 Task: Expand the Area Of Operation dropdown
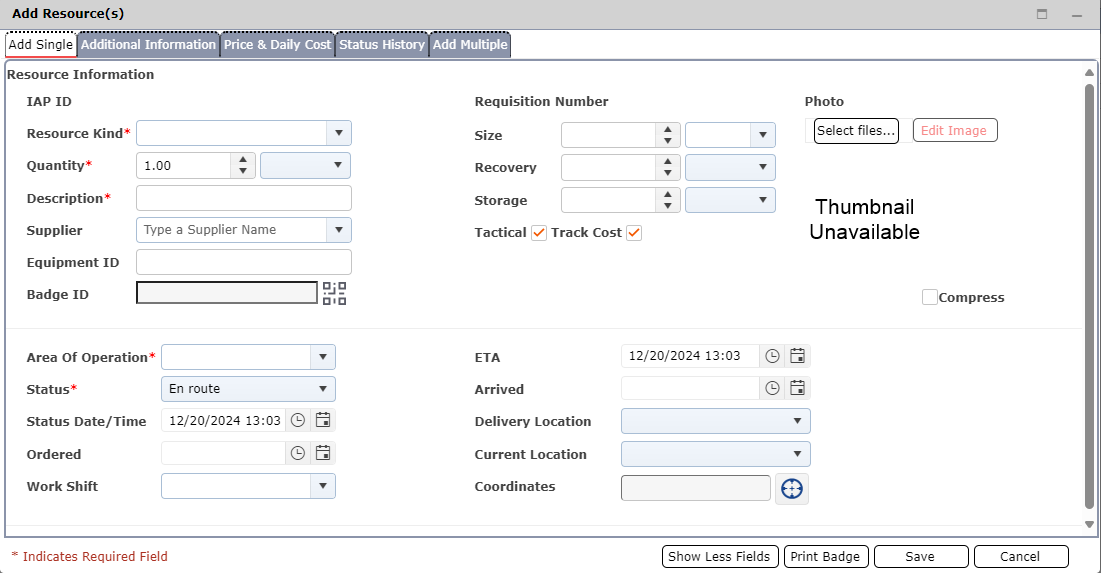coord(322,357)
